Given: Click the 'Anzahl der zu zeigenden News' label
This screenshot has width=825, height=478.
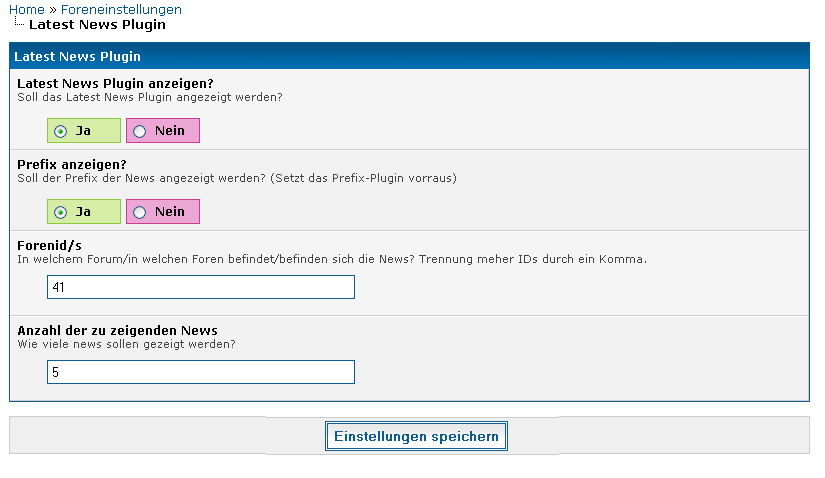Looking at the screenshot, I should [x=117, y=330].
